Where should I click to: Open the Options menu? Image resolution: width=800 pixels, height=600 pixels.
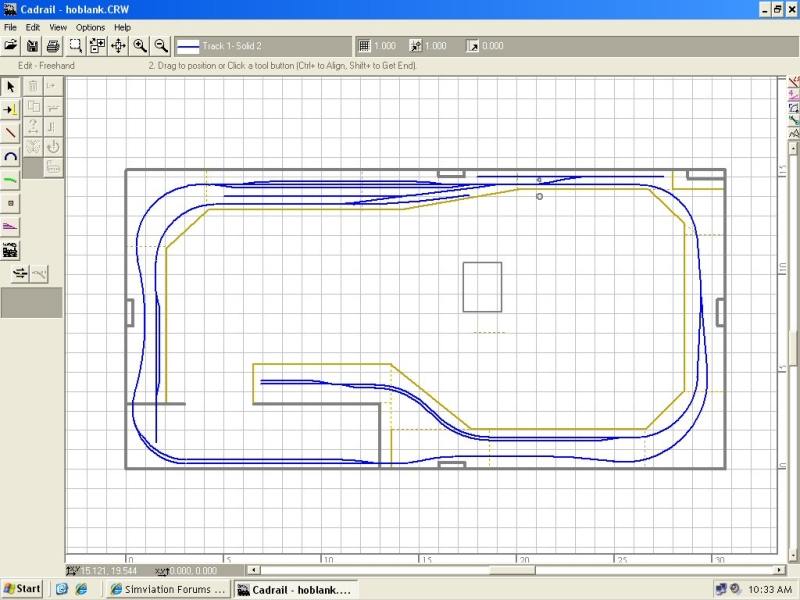[x=90, y=27]
